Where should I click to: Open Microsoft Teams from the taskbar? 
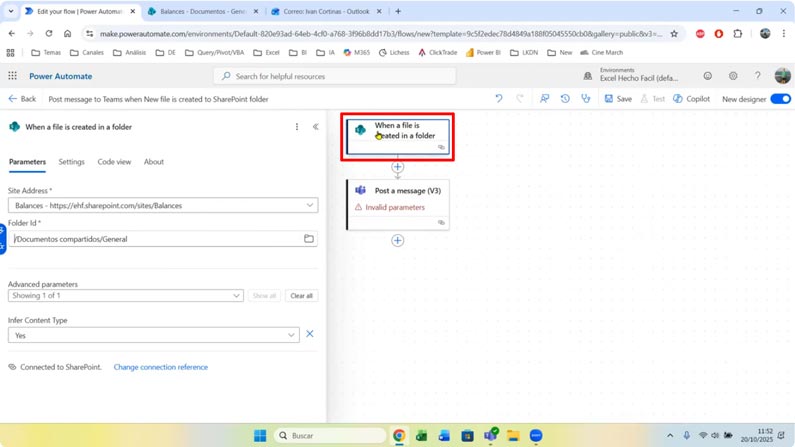[490, 435]
